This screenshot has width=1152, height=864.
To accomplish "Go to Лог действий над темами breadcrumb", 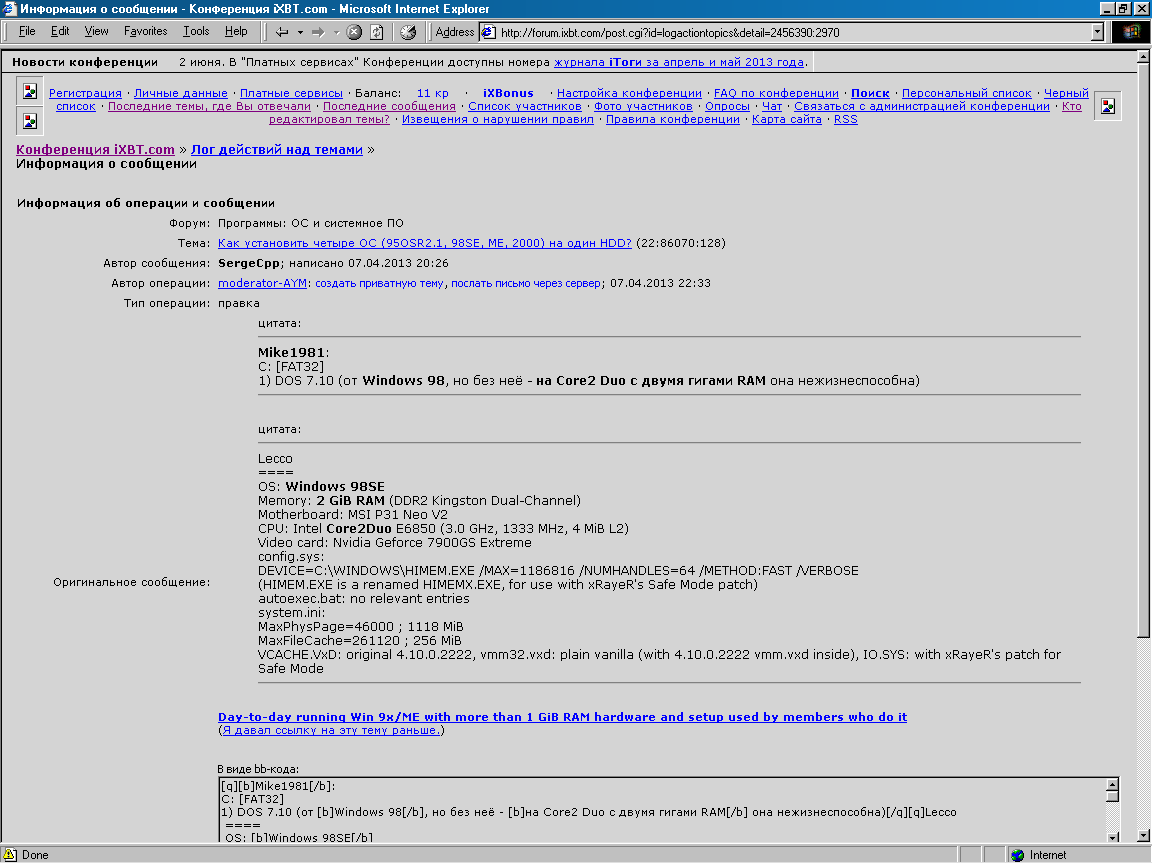I will [277, 150].
